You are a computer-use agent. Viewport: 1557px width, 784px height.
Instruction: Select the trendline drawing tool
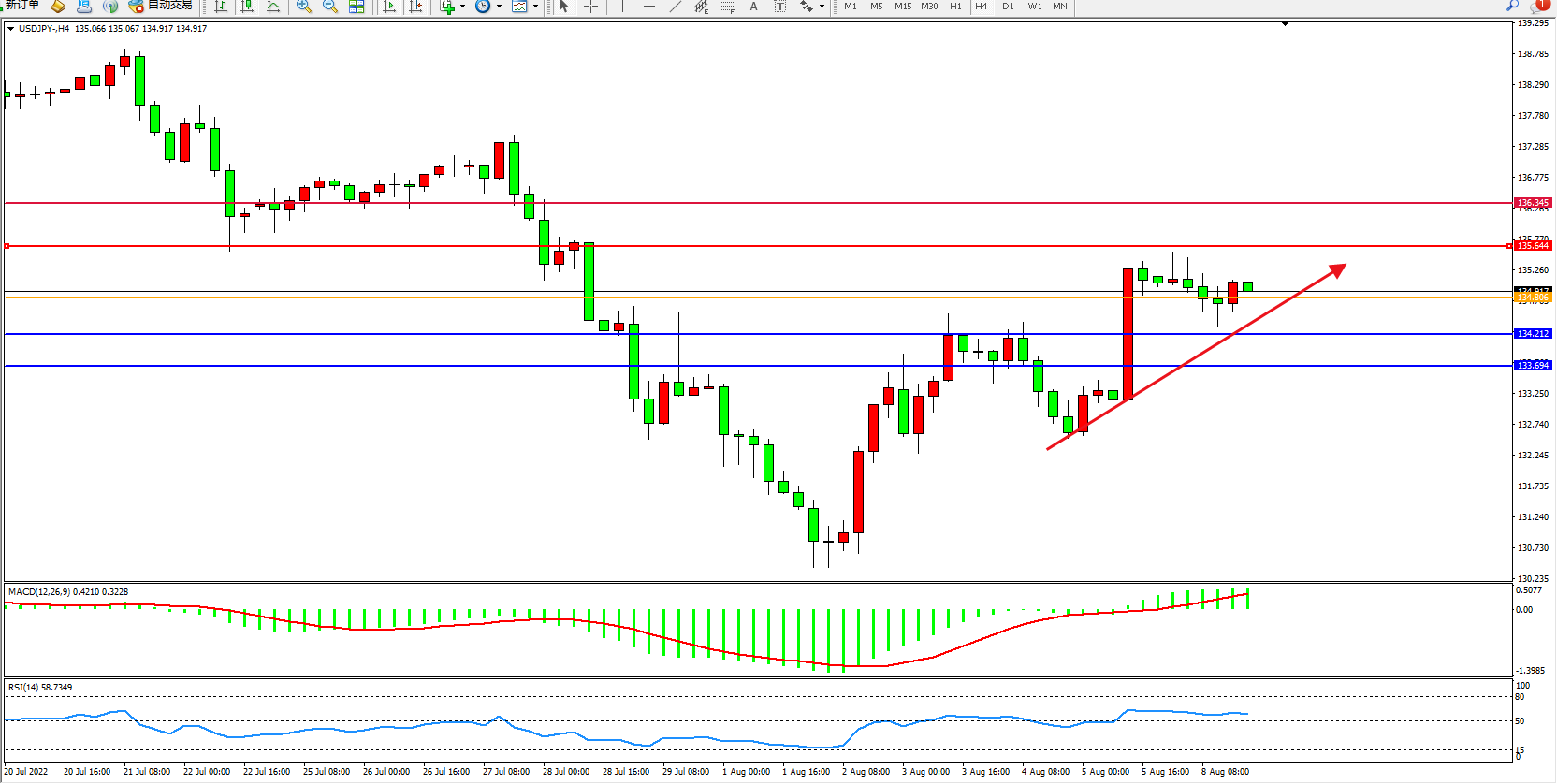(x=676, y=7)
